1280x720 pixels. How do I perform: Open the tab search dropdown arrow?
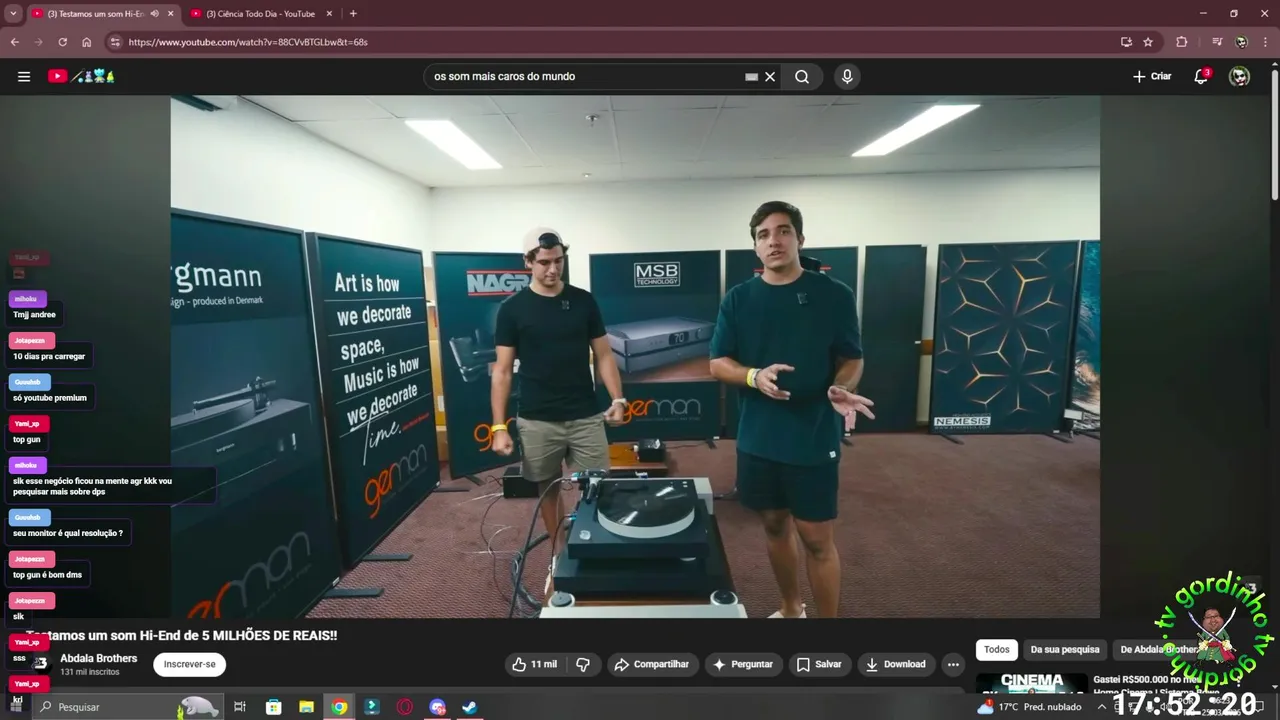(x=13, y=14)
